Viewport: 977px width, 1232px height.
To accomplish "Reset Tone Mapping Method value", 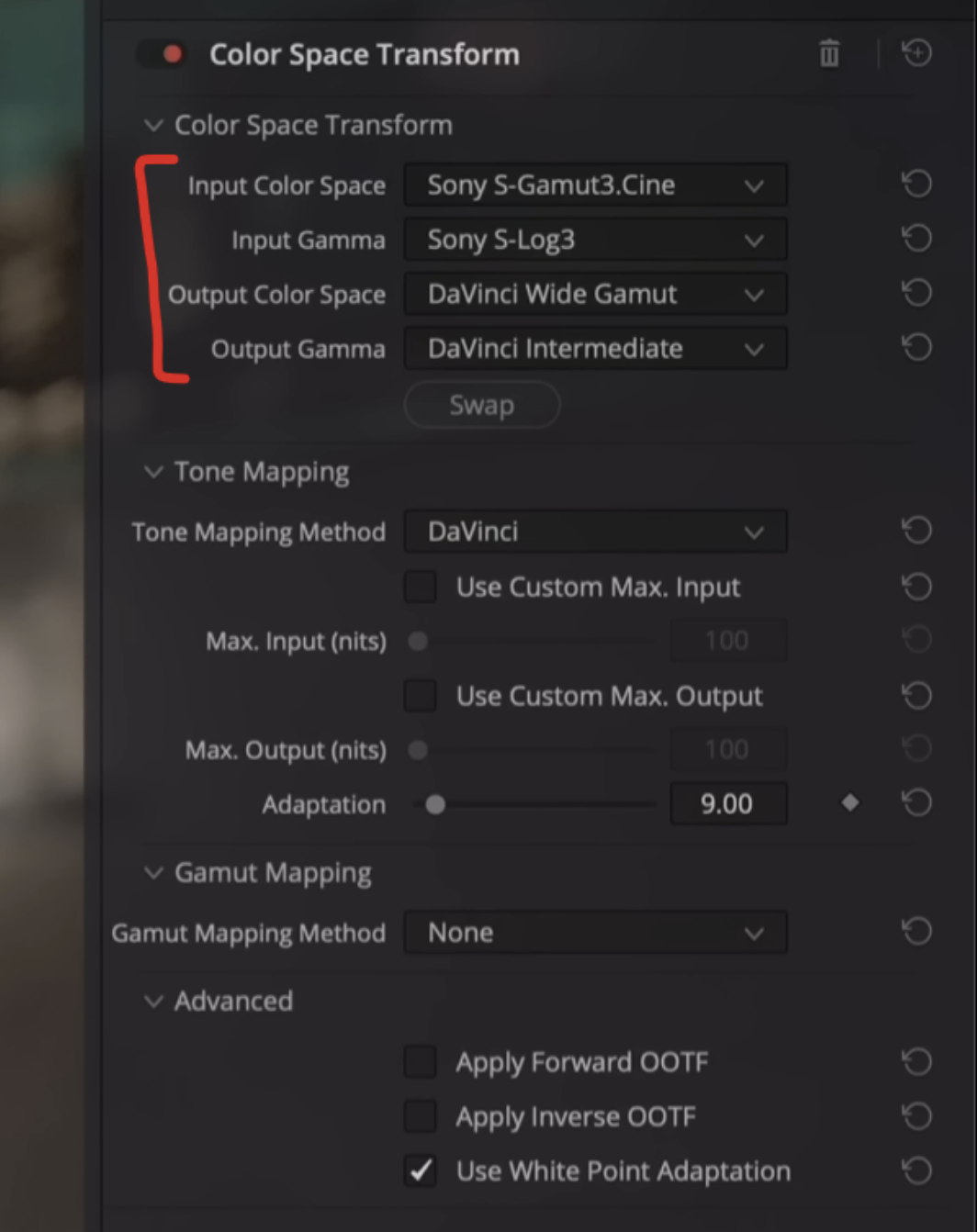I will 916,531.
